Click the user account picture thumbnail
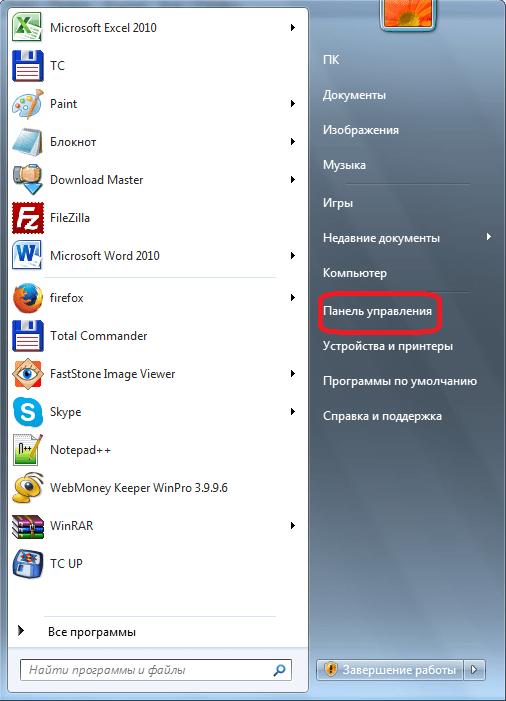 408,13
